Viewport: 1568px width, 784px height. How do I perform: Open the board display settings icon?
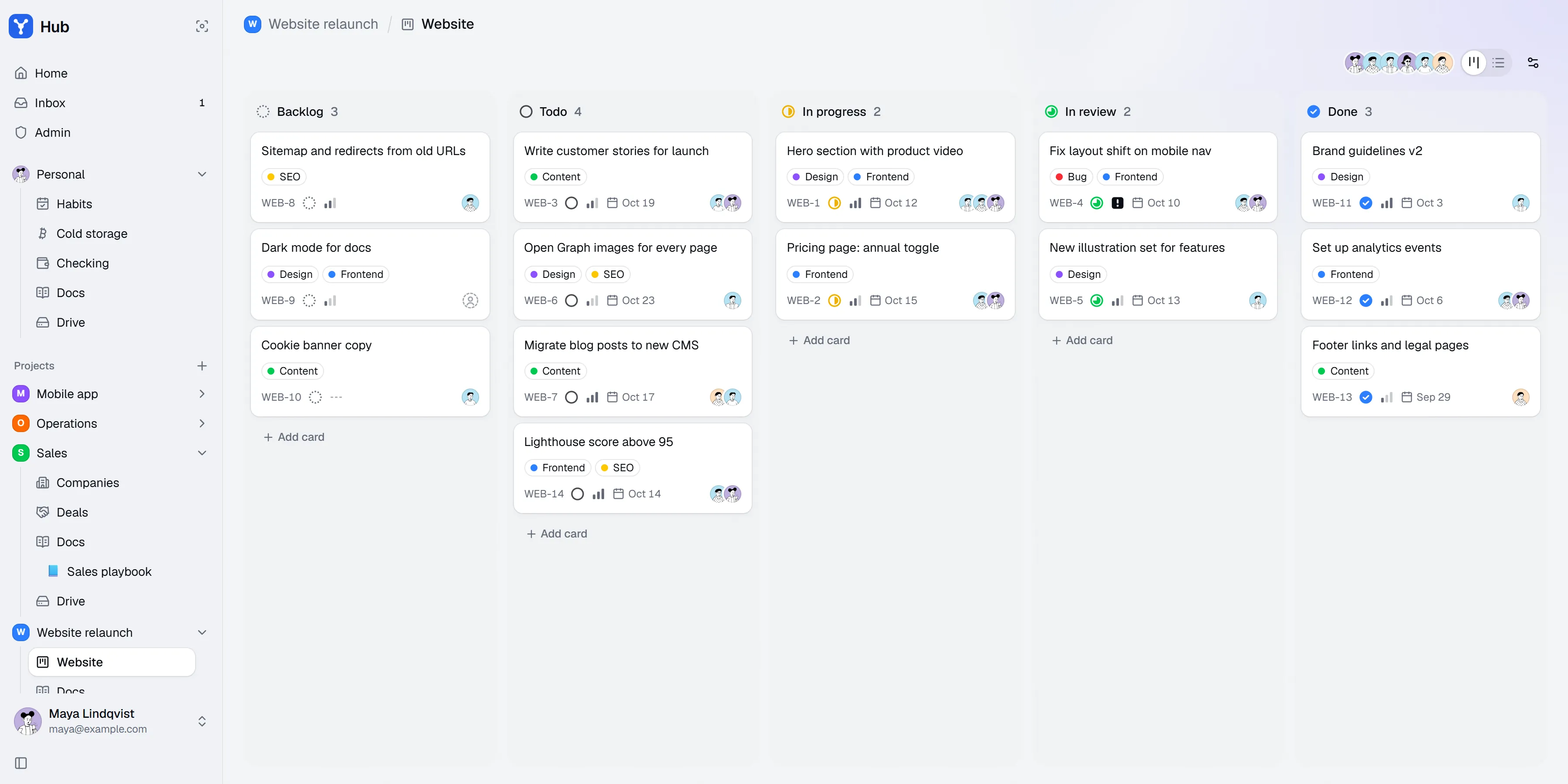click(x=1533, y=63)
